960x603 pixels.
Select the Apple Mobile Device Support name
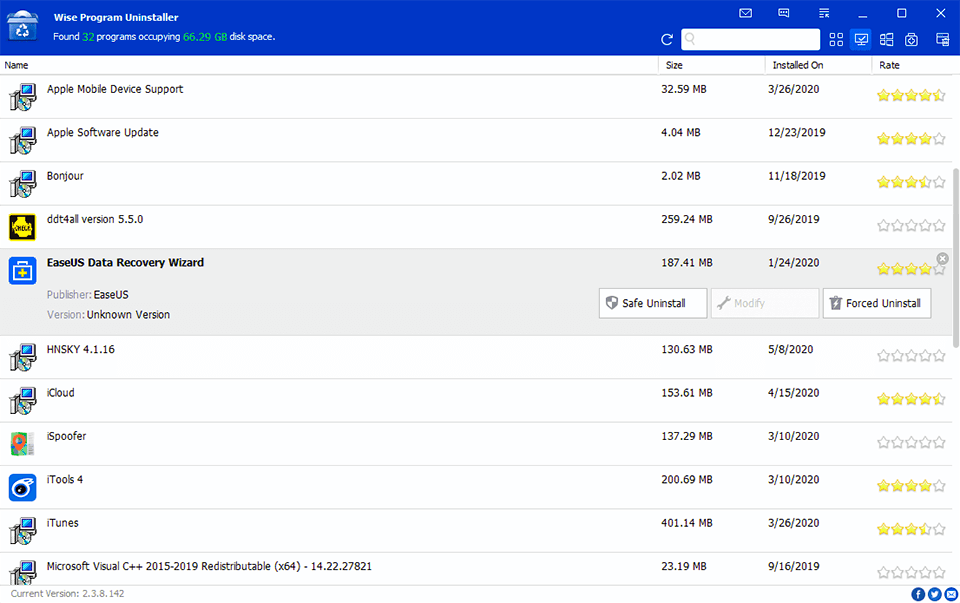coord(115,89)
